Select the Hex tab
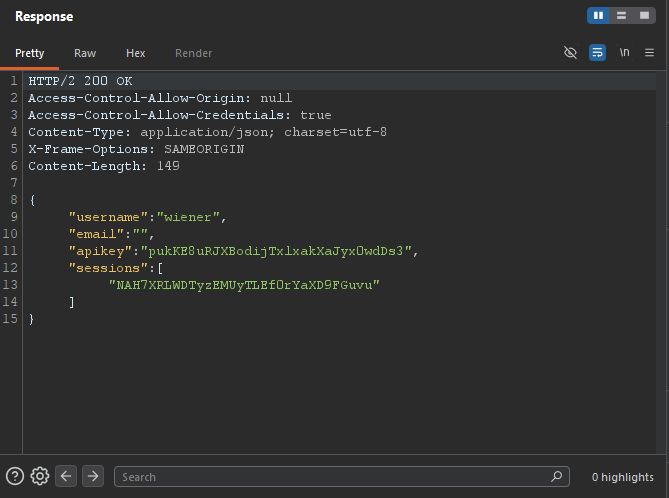The height and width of the screenshot is (498, 669). [136, 53]
